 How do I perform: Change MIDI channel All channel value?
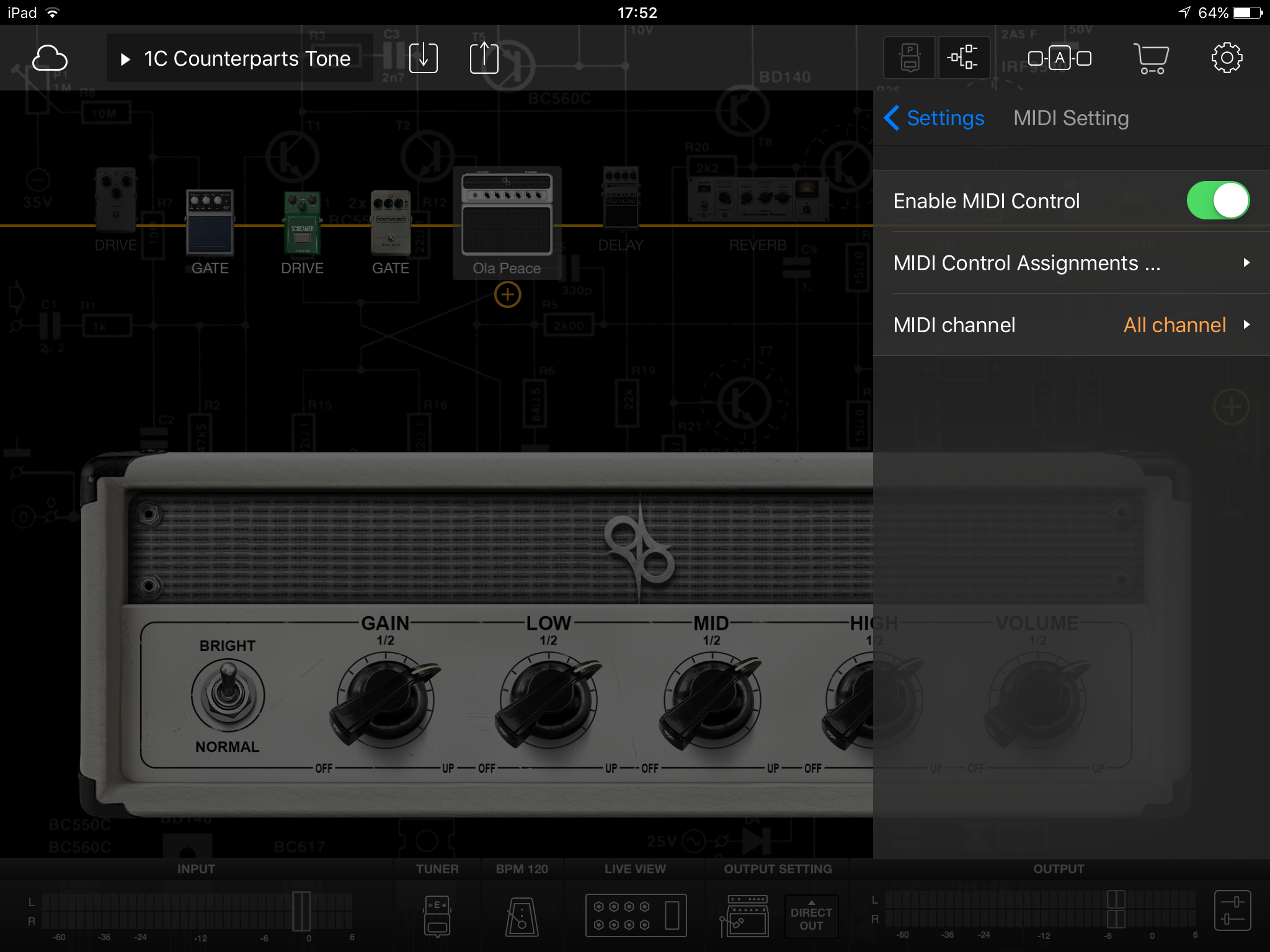click(1175, 325)
